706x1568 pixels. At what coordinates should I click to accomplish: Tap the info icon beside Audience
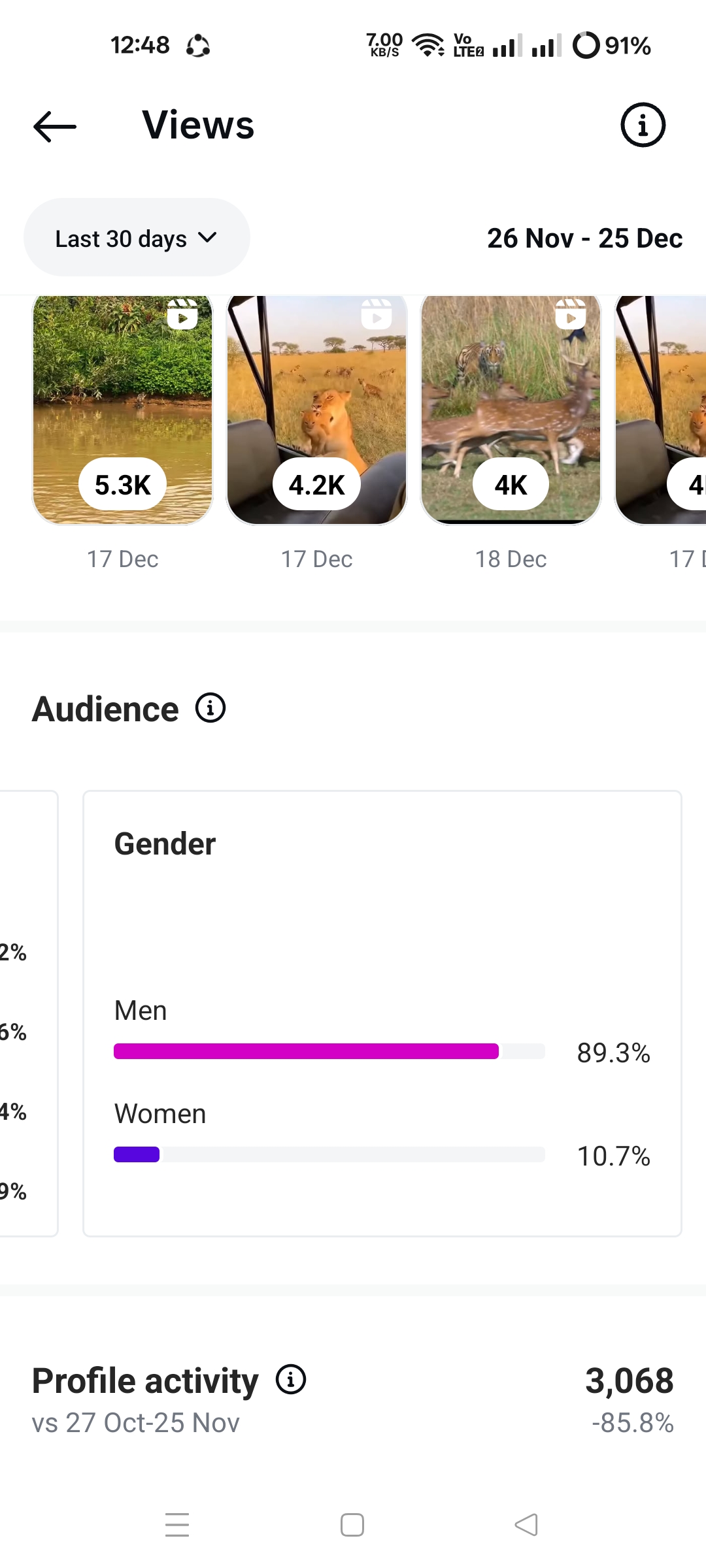[x=210, y=708]
